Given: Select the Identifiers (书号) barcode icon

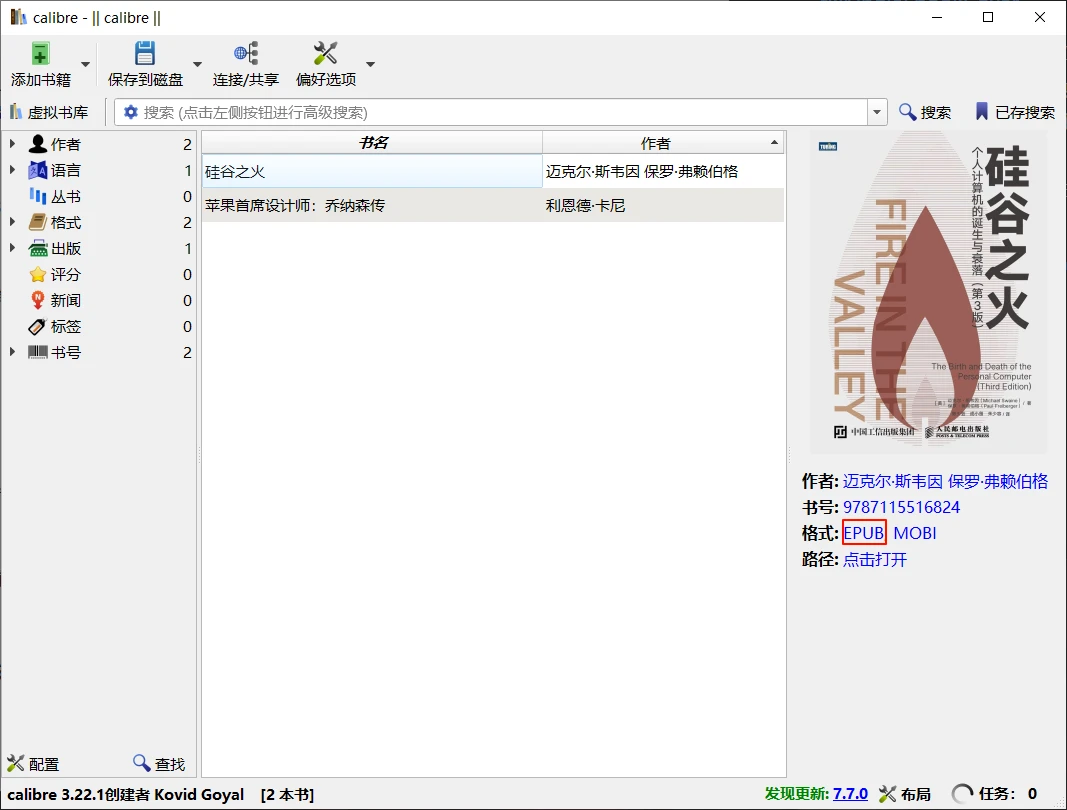Looking at the screenshot, I should point(37,352).
